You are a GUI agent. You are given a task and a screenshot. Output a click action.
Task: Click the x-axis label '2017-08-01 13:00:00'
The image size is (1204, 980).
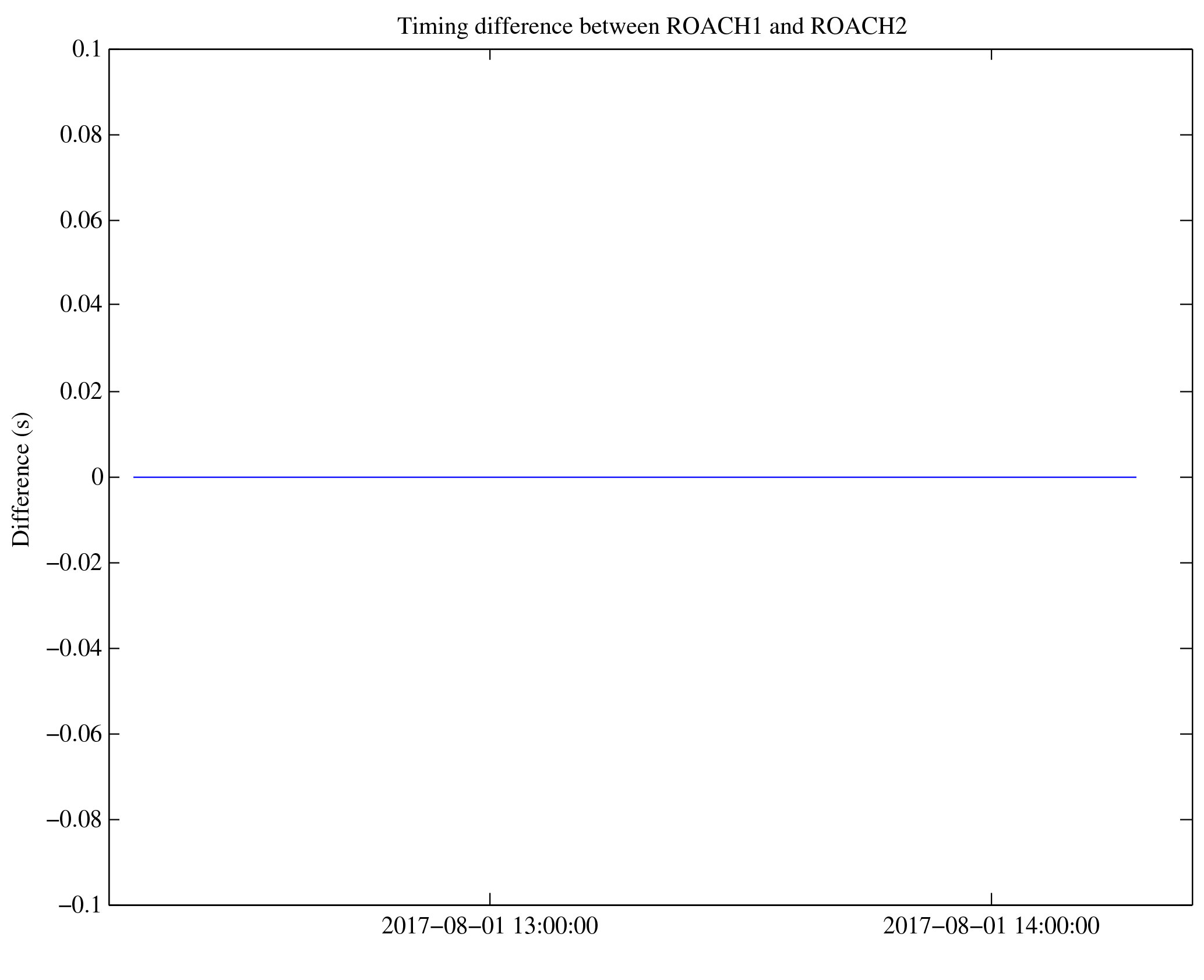click(x=490, y=926)
